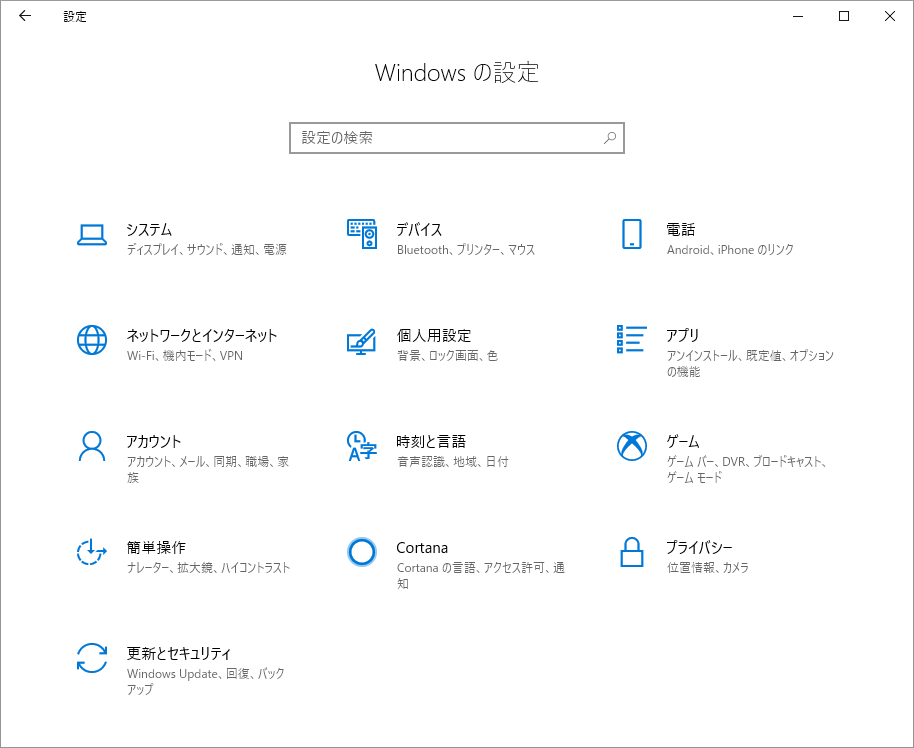This screenshot has height=748, width=914.
Task: Click the 時刻と言語 clock icon
Action: tap(362, 446)
